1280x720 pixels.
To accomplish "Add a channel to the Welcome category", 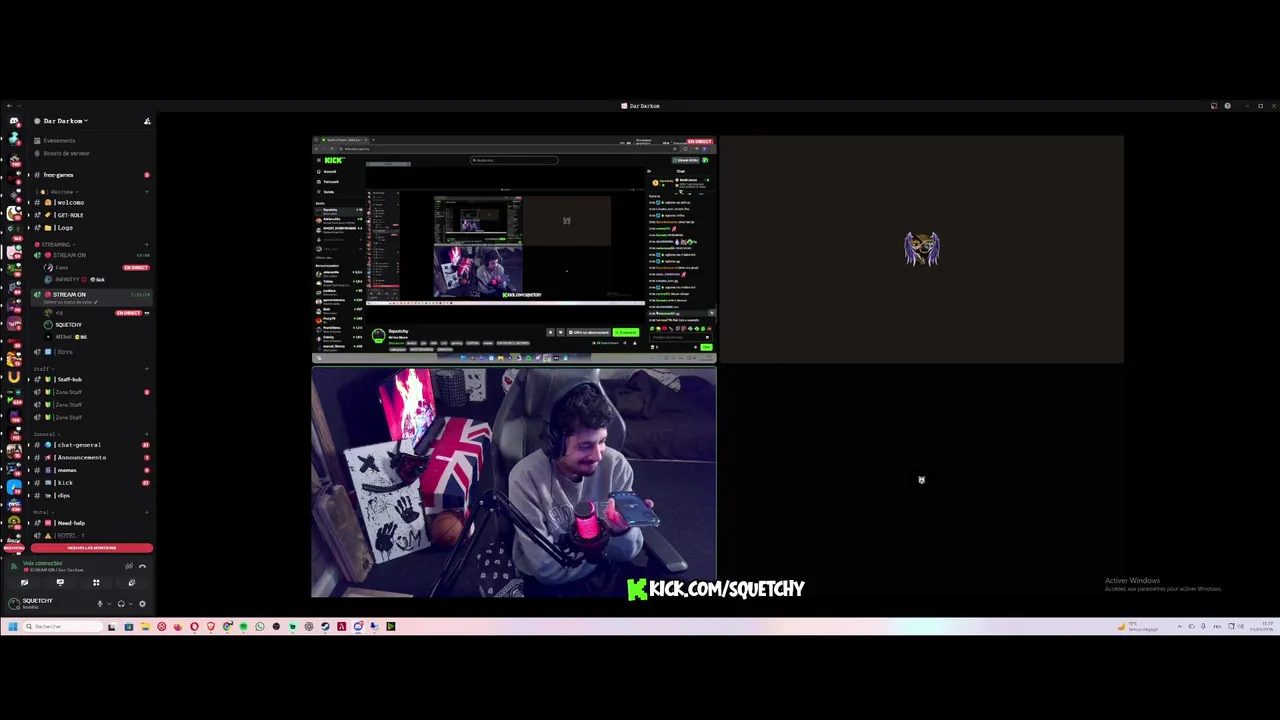I will tap(147, 192).
